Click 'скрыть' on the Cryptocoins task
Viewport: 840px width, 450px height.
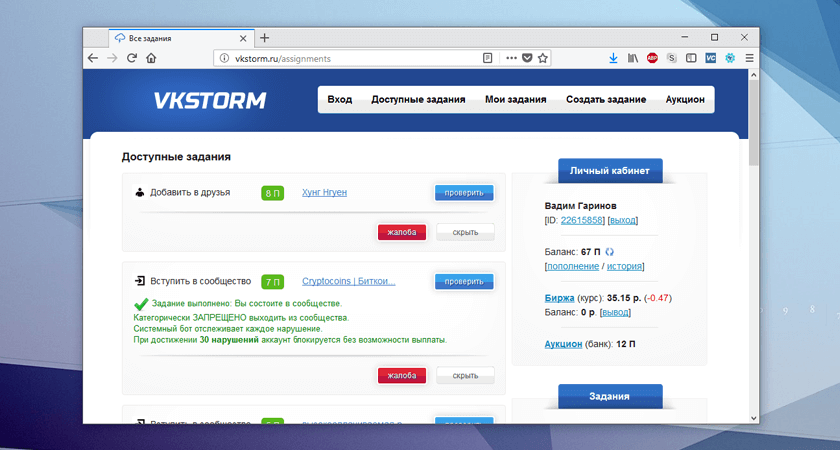(x=465, y=376)
